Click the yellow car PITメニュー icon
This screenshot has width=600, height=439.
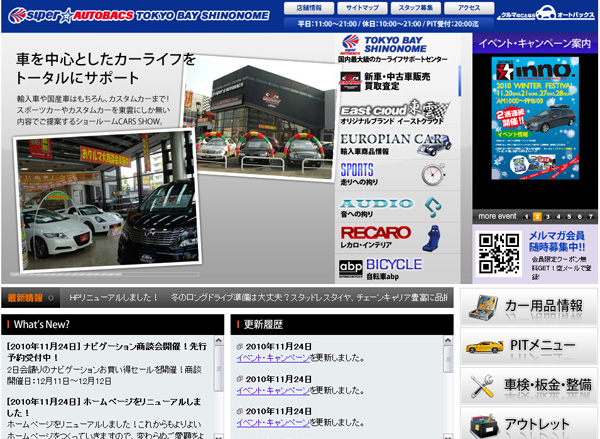click(484, 347)
